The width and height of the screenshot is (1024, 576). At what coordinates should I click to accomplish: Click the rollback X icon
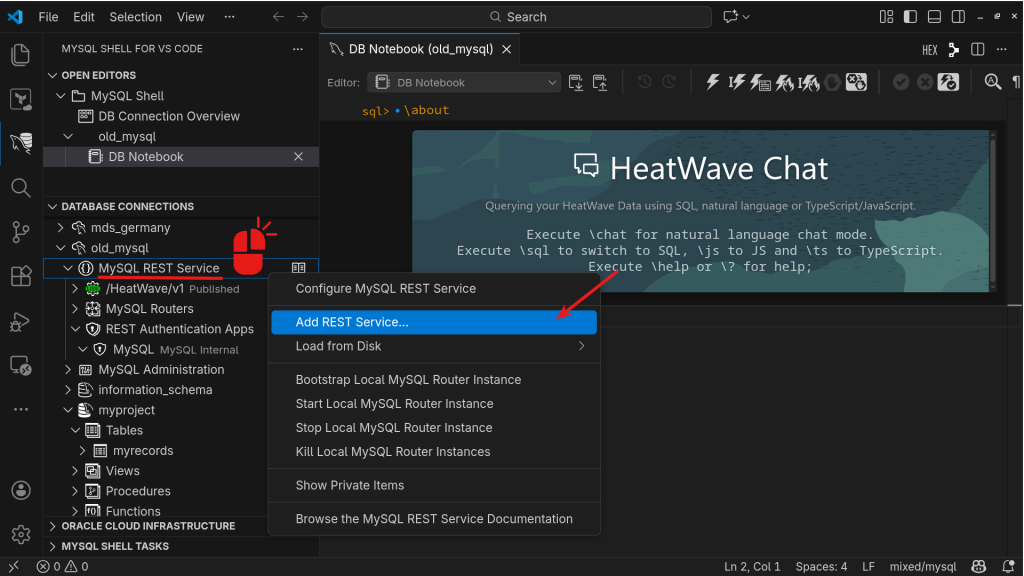click(925, 82)
